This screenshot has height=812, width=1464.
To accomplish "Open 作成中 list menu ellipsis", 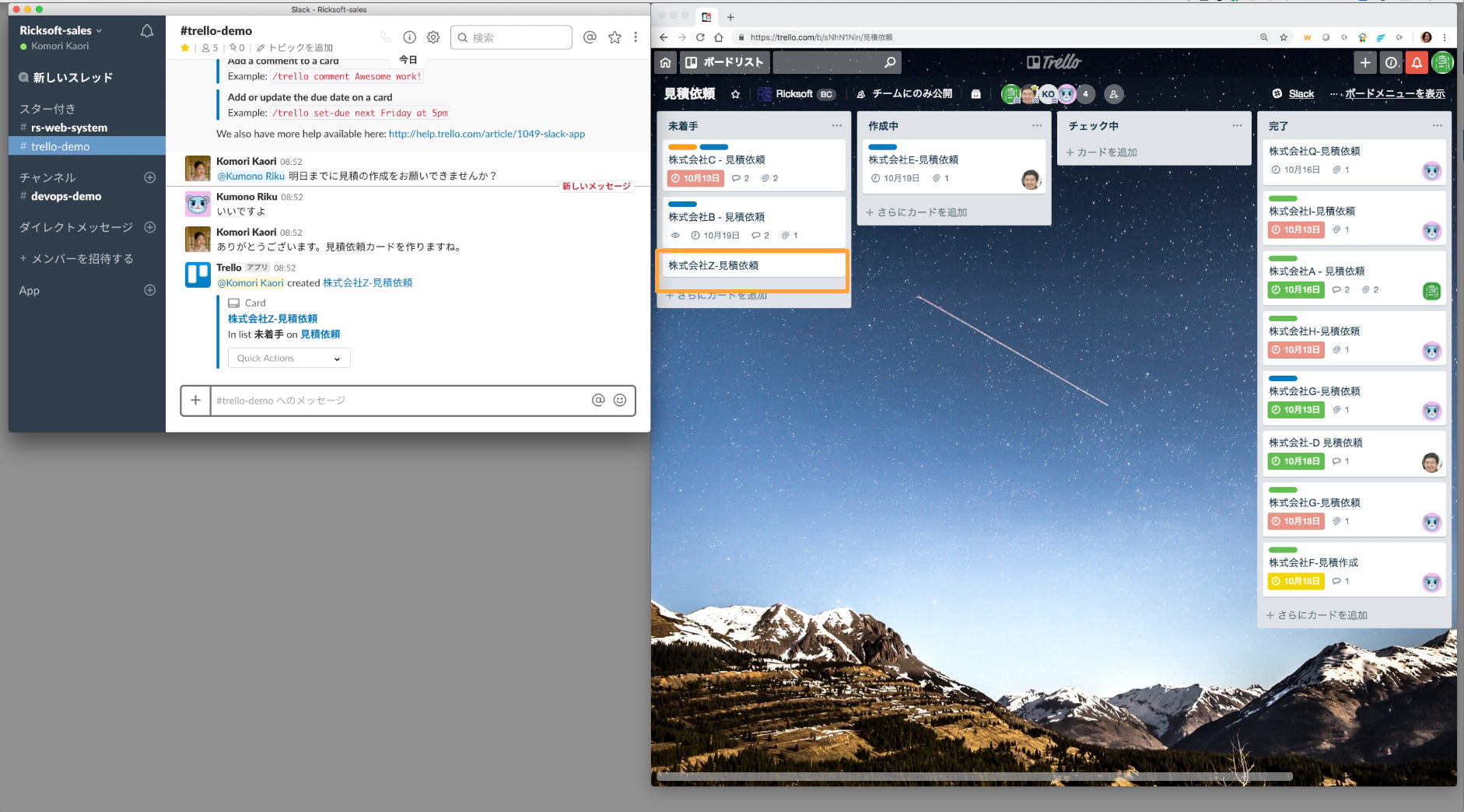I will tap(1036, 126).
